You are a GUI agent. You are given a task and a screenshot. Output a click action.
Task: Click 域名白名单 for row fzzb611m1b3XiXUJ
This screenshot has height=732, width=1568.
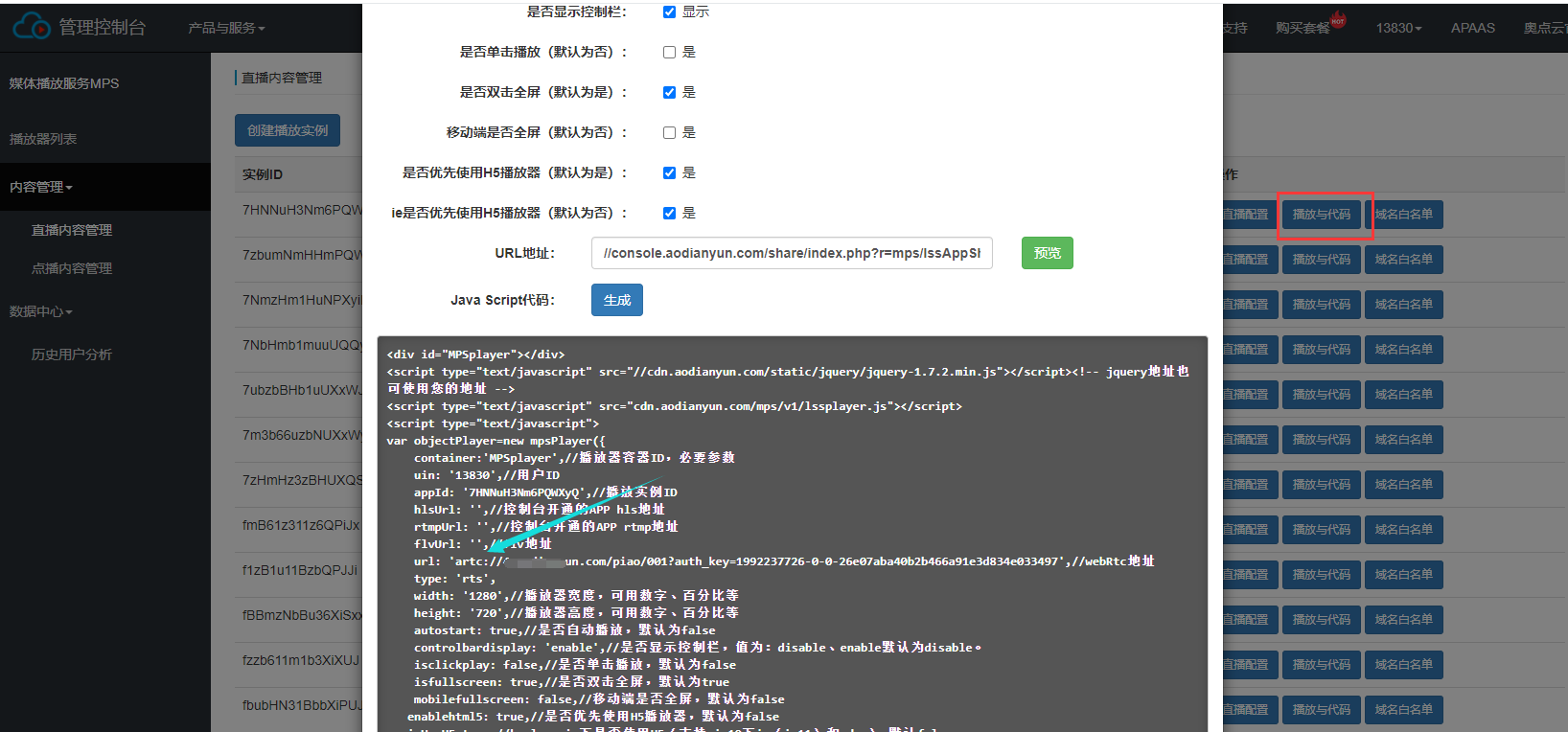coord(1404,665)
